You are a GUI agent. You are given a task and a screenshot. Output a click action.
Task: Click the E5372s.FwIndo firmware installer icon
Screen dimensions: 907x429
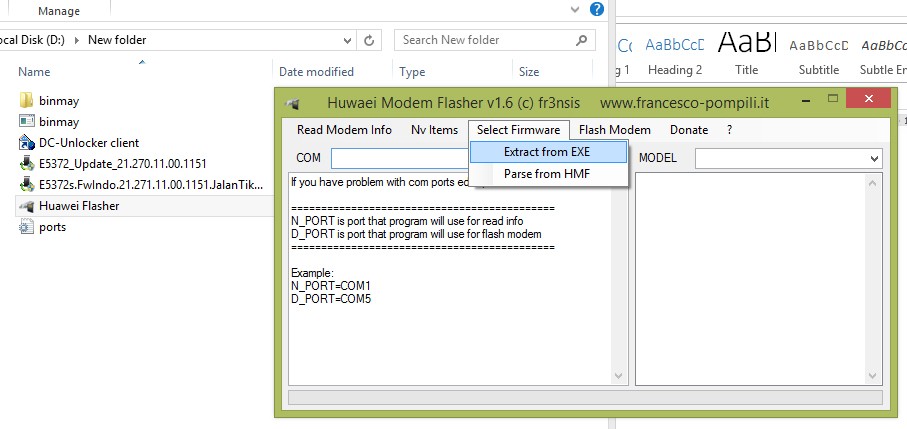click(26, 184)
